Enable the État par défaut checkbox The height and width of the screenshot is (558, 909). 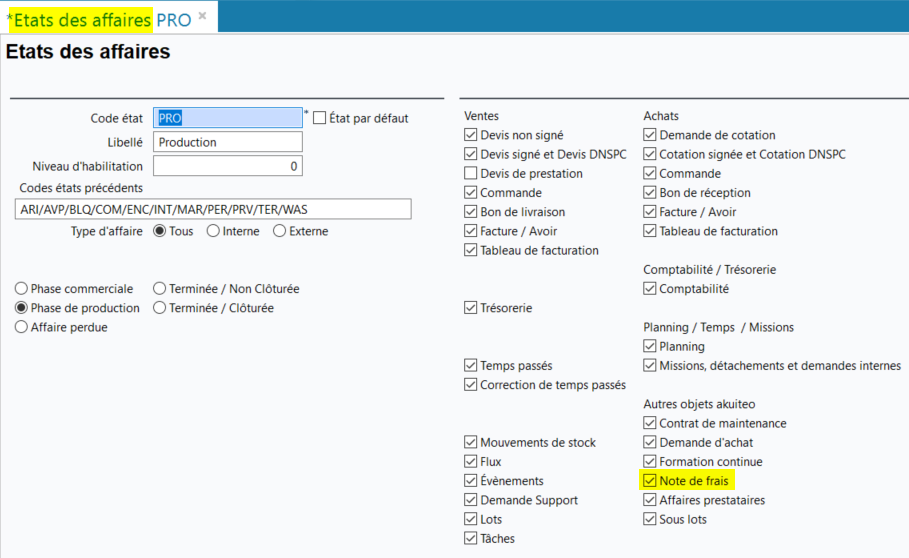pyautogui.click(x=319, y=118)
